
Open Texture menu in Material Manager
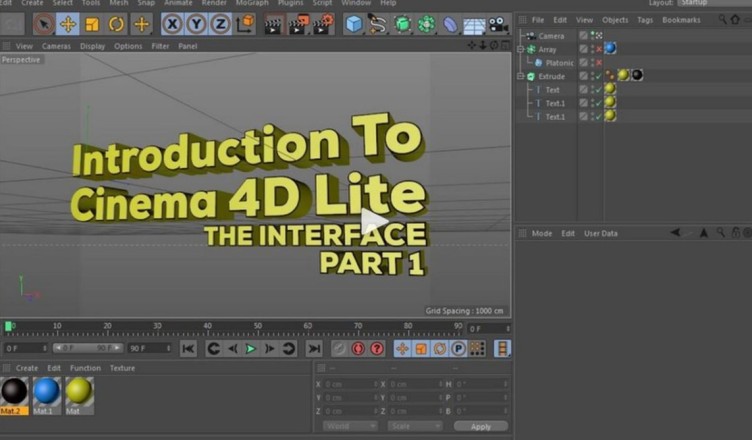(122, 368)
